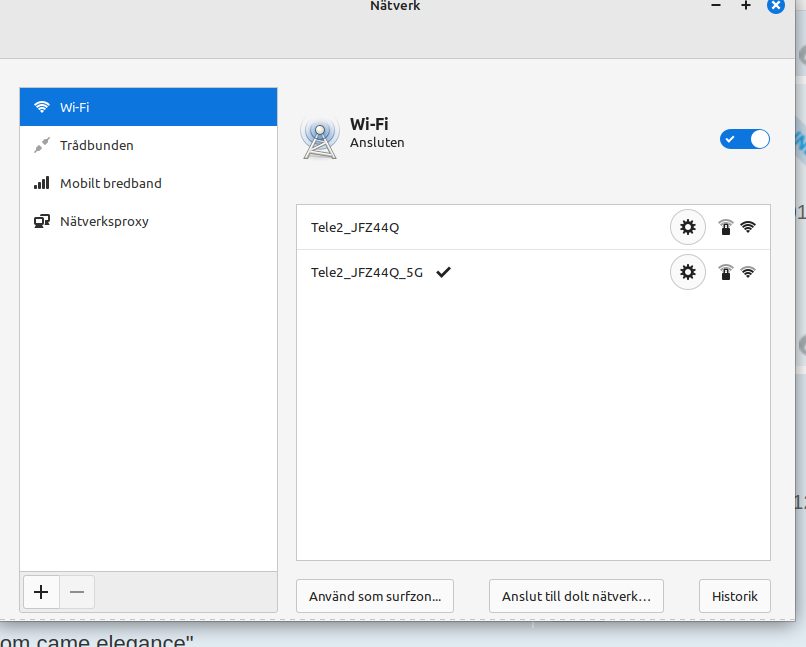This screenshot has width=806, height=647.
Task: Open settings gear for Tele2_JFZ44Q network
Action: point(687,227)
